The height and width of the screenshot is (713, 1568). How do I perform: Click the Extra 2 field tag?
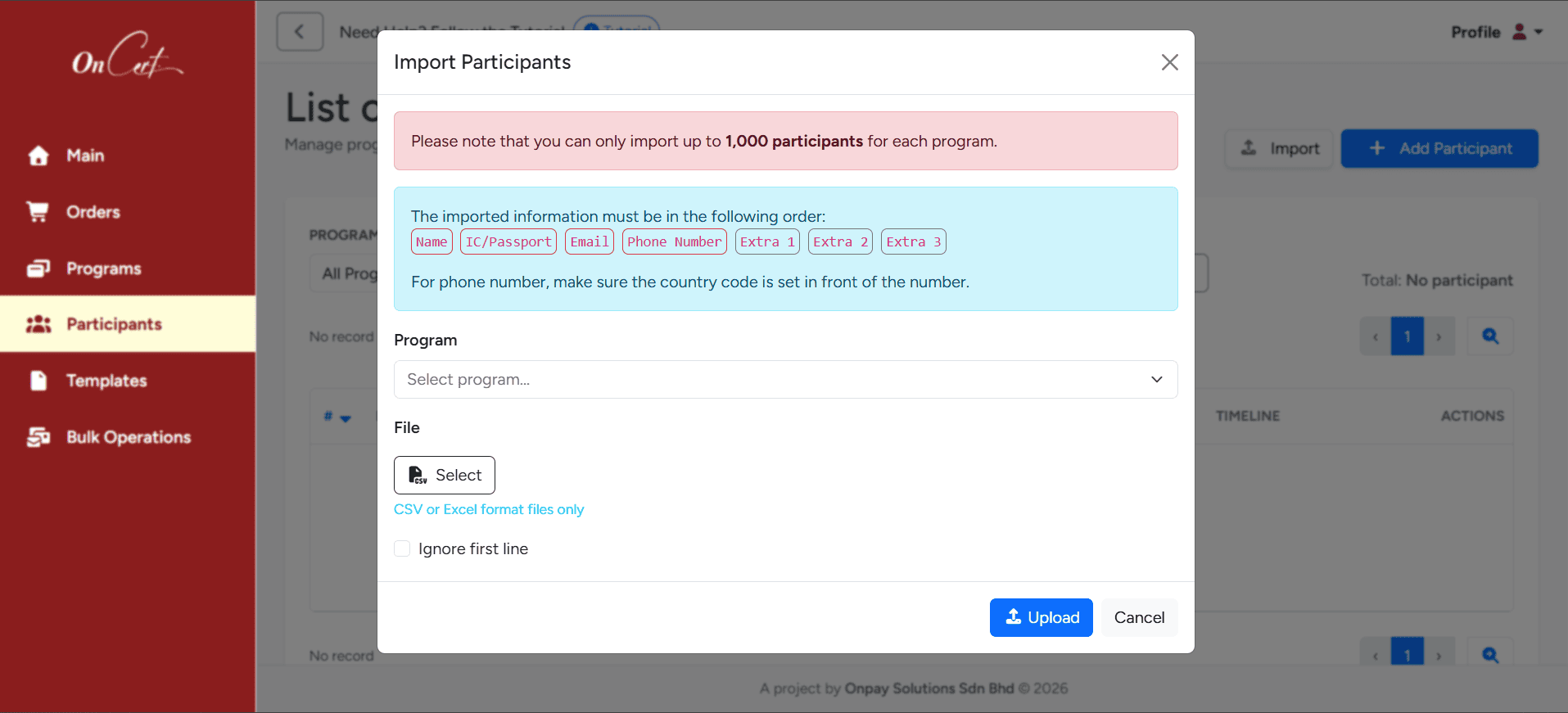(840, 241)
